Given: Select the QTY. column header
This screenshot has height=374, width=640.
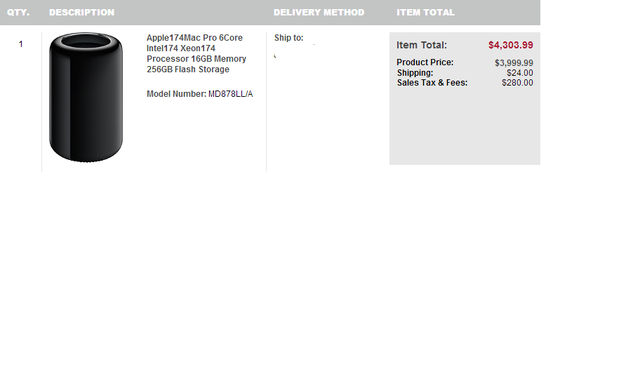Looking at the screenshot, I should coord(18,12).
